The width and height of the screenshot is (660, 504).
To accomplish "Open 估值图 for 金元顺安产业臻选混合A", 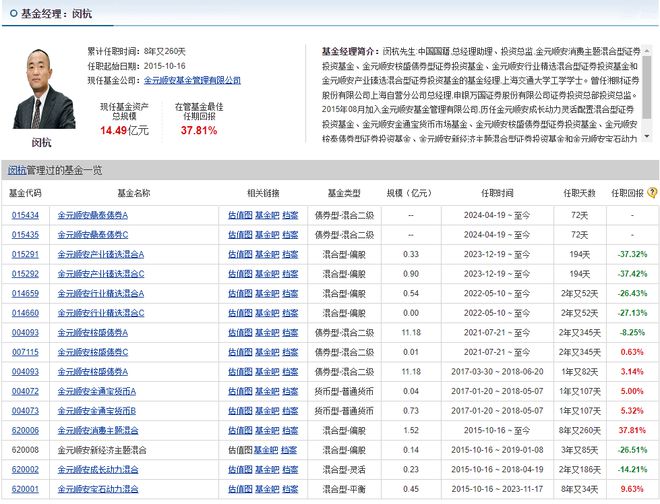I will [x=239, y=254].
